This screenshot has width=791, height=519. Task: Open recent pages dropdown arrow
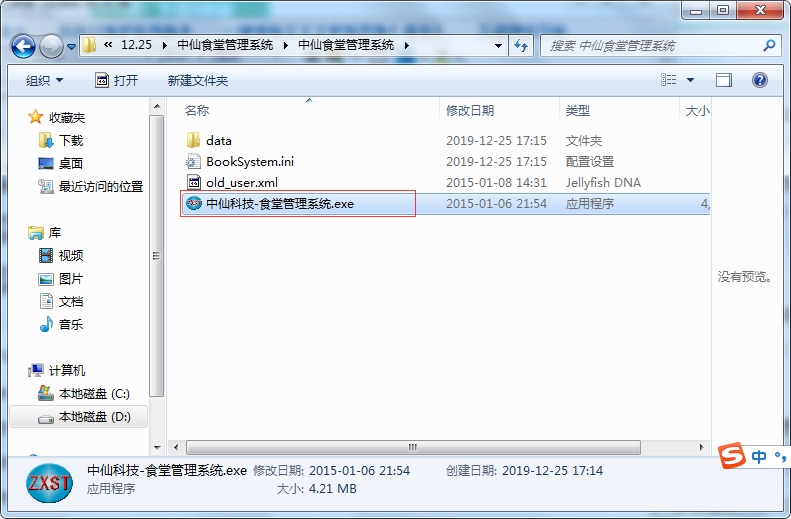(x=71, y=47)
